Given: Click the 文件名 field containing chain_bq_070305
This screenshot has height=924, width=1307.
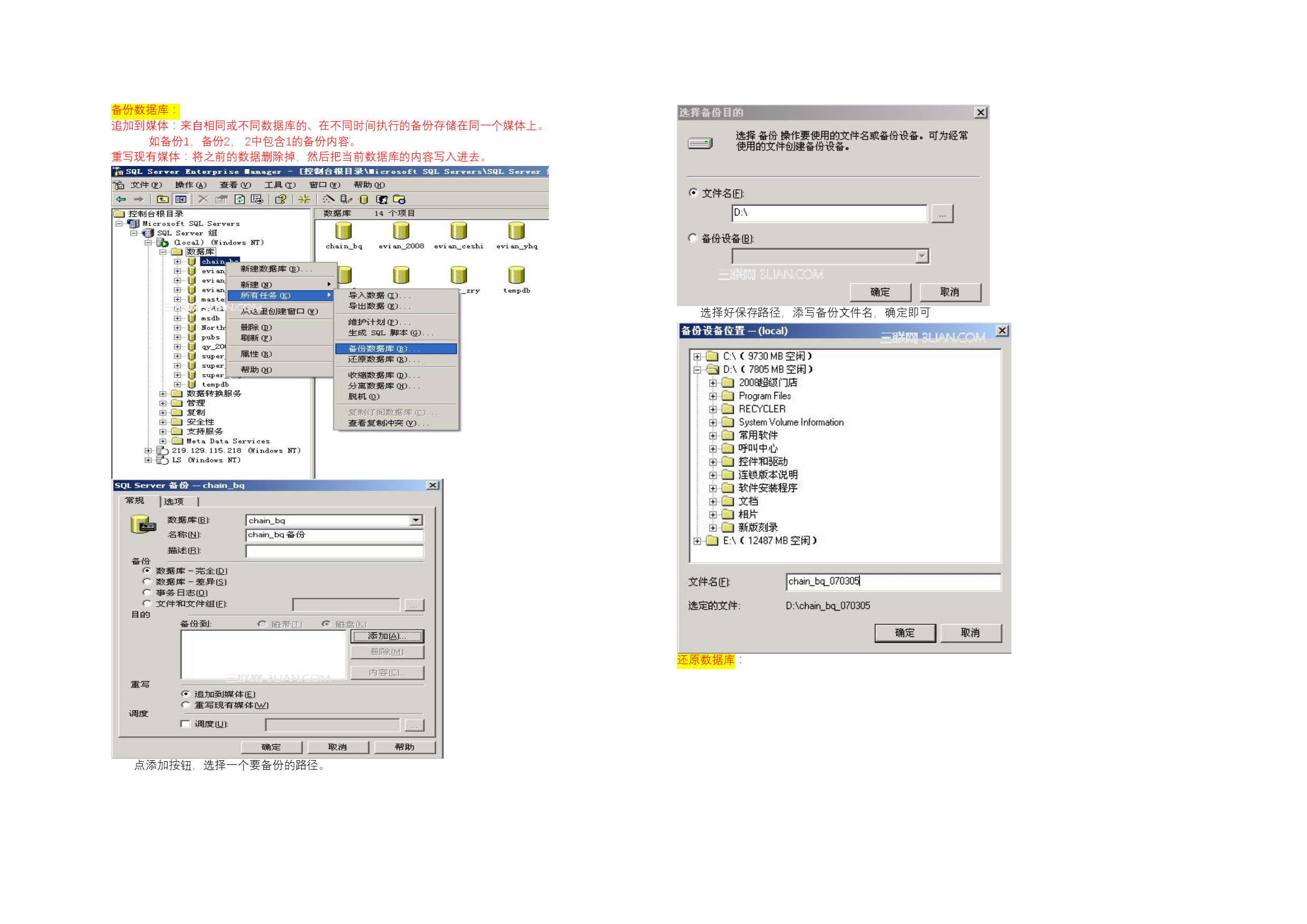Looking at the screenshot, I should 893,581.
